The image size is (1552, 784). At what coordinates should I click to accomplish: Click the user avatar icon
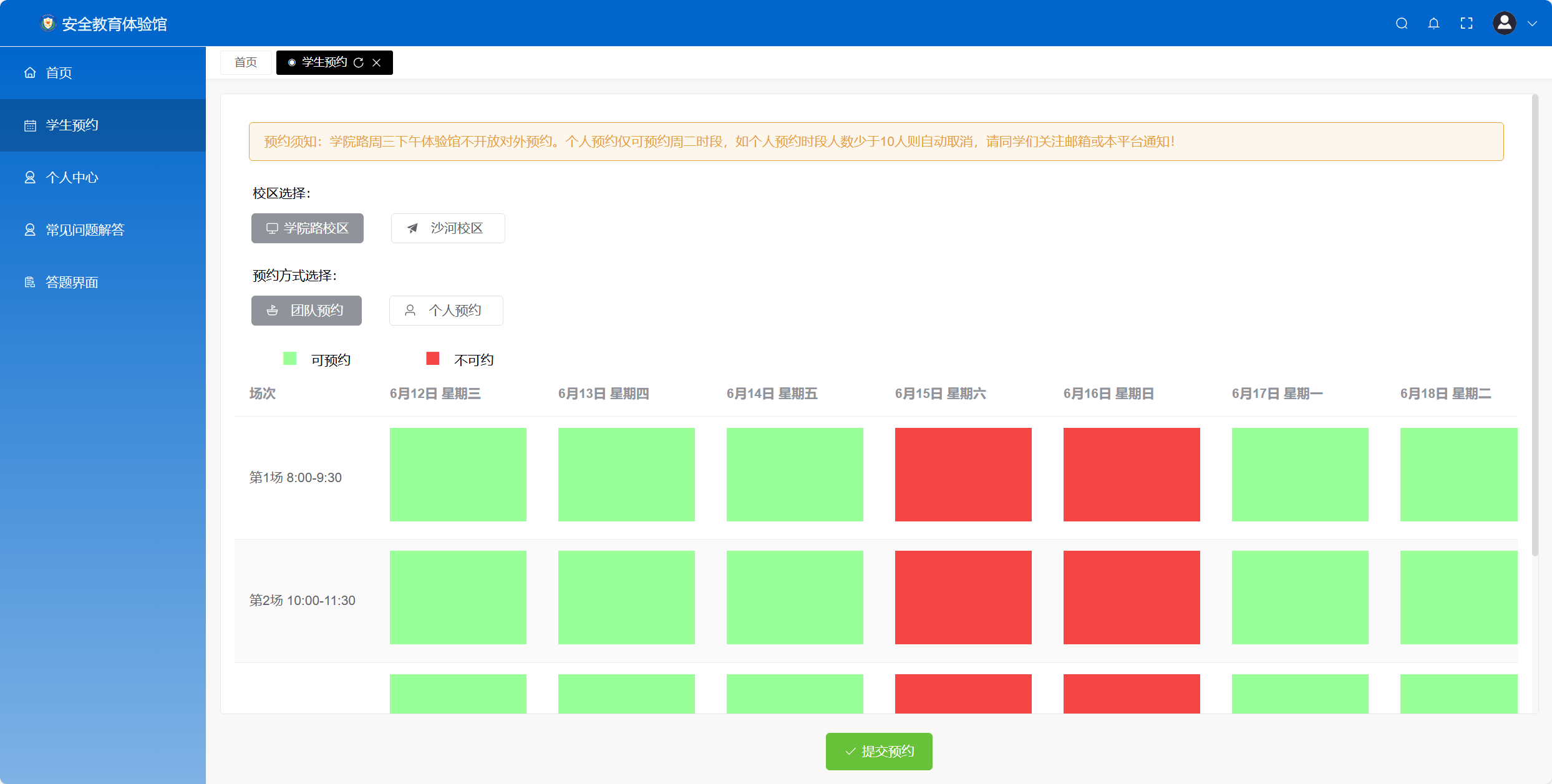(x=1504, y=24)
